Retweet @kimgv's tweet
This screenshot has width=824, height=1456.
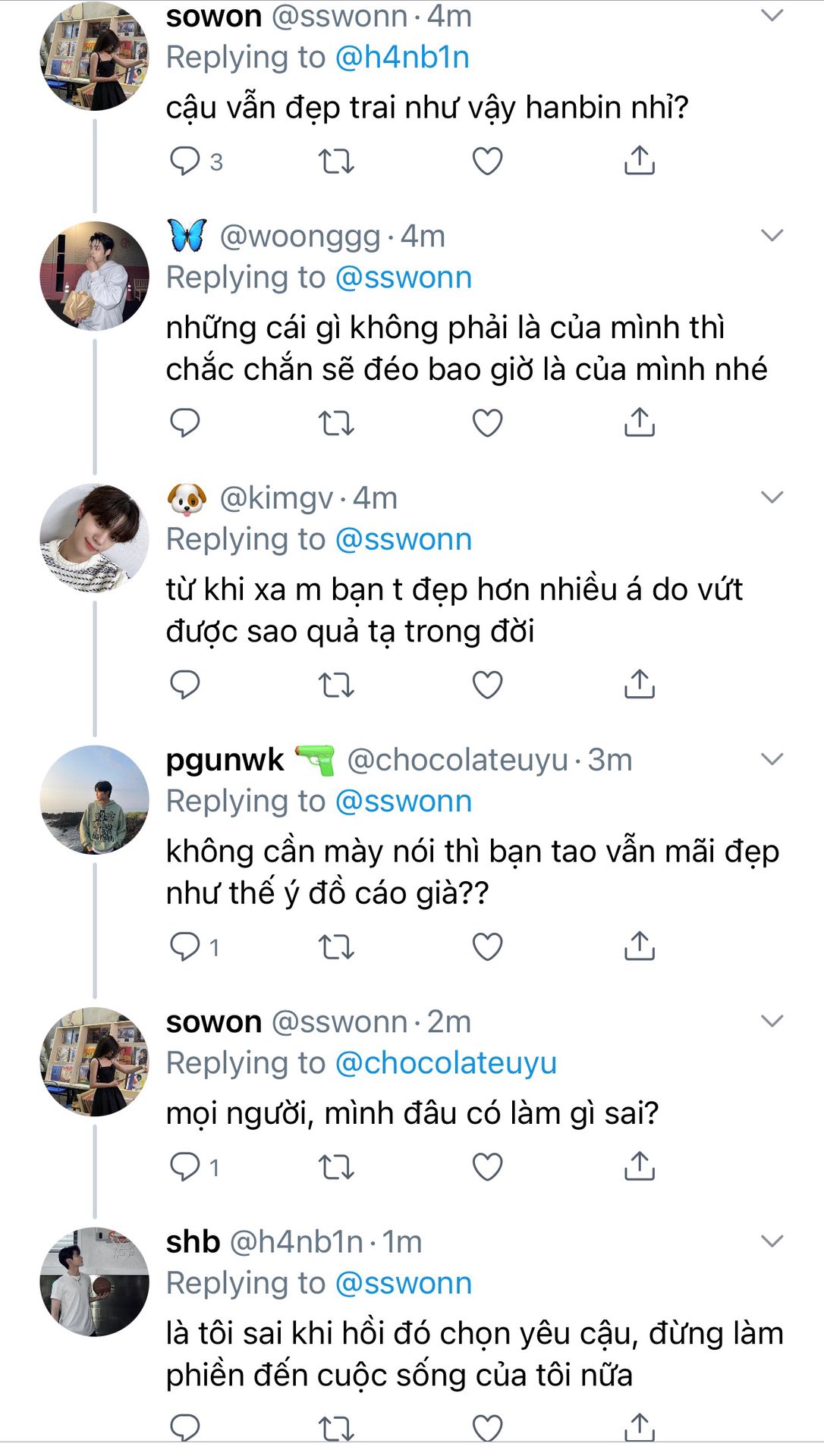click(335, 684)
